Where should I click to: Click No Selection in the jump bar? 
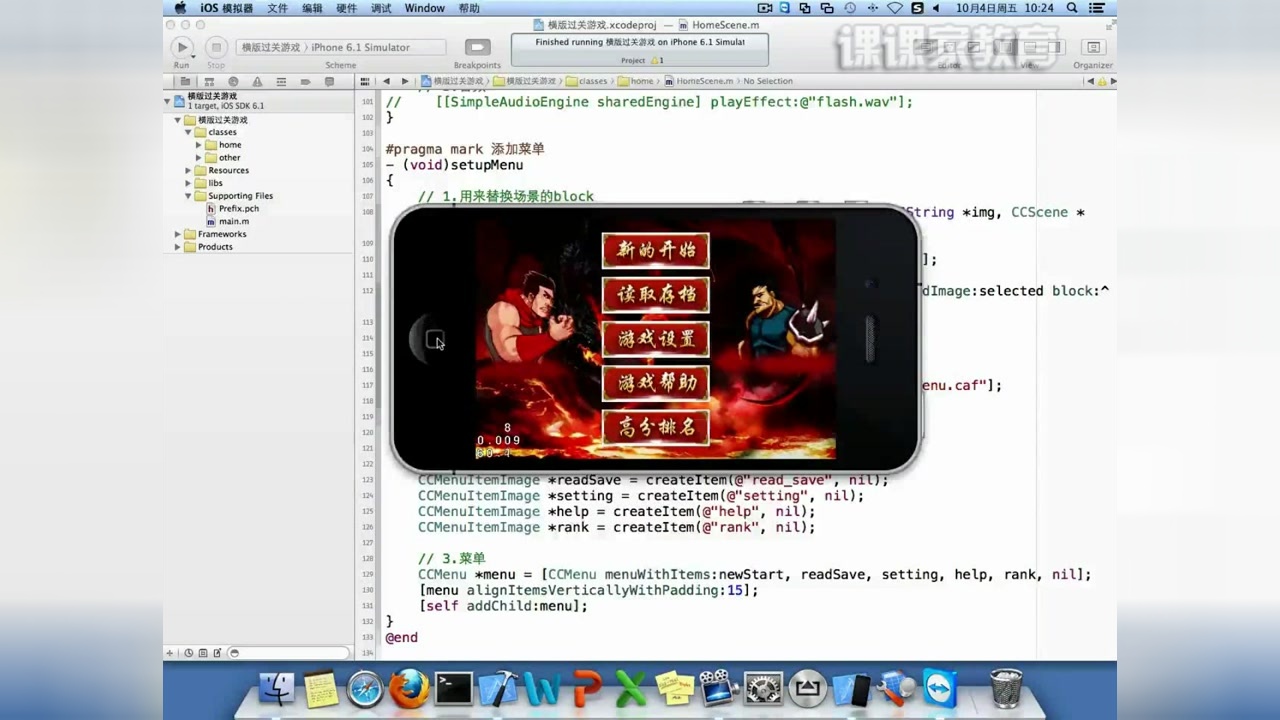tap(768, 81)
